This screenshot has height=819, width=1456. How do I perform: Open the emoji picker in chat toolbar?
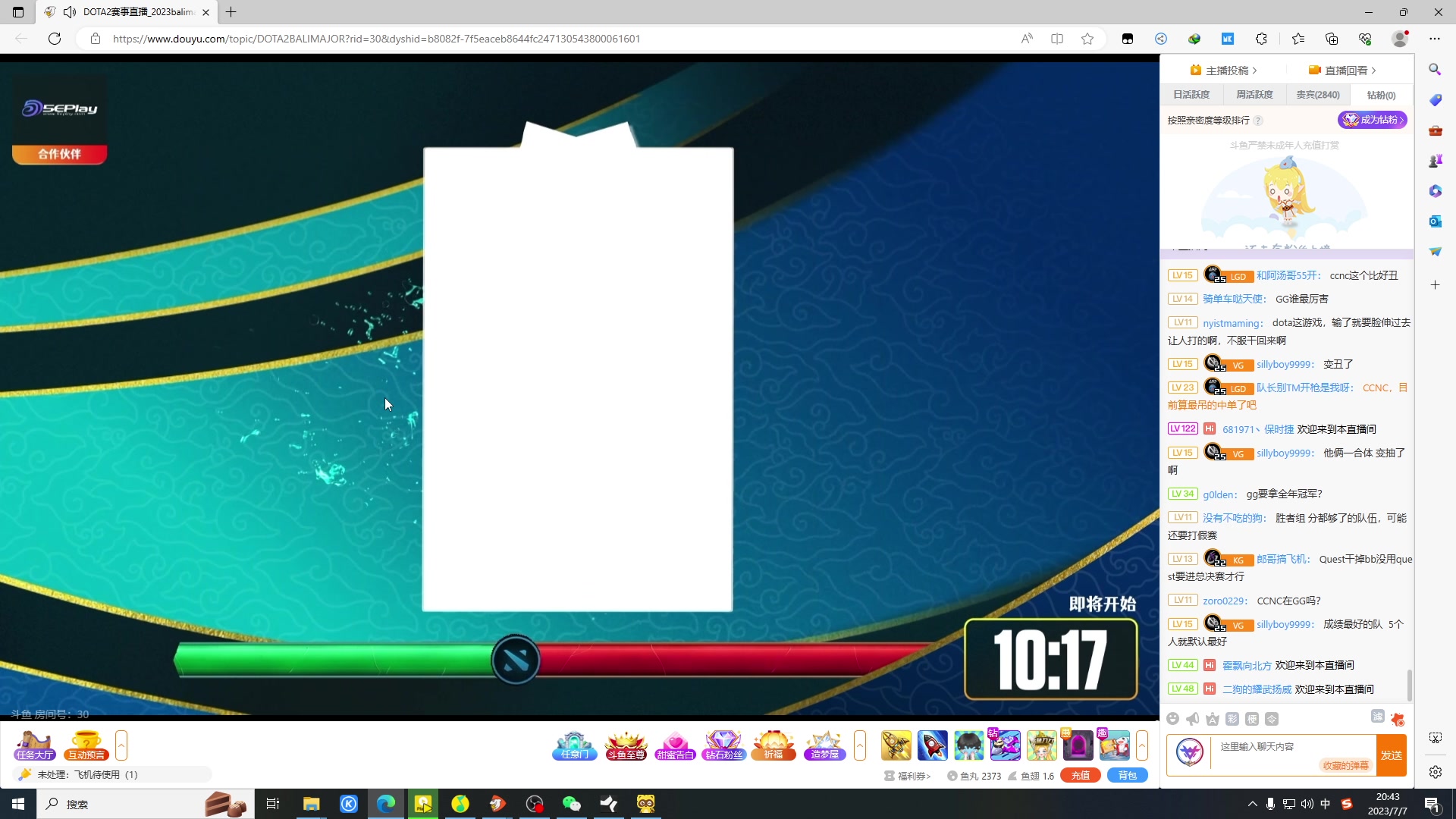[1173, 719]
